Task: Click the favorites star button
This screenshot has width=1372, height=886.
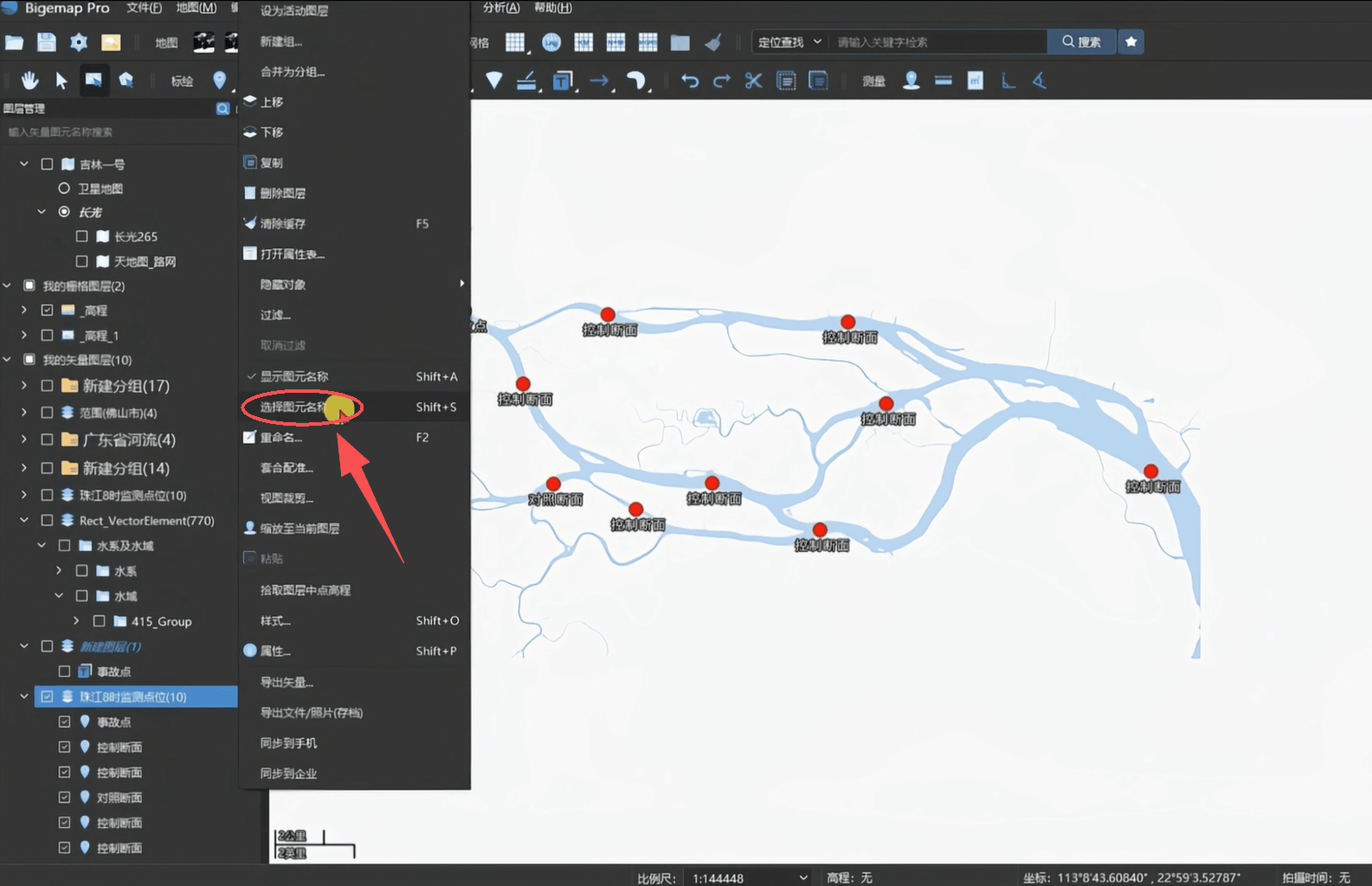Action: (1130, 42)
